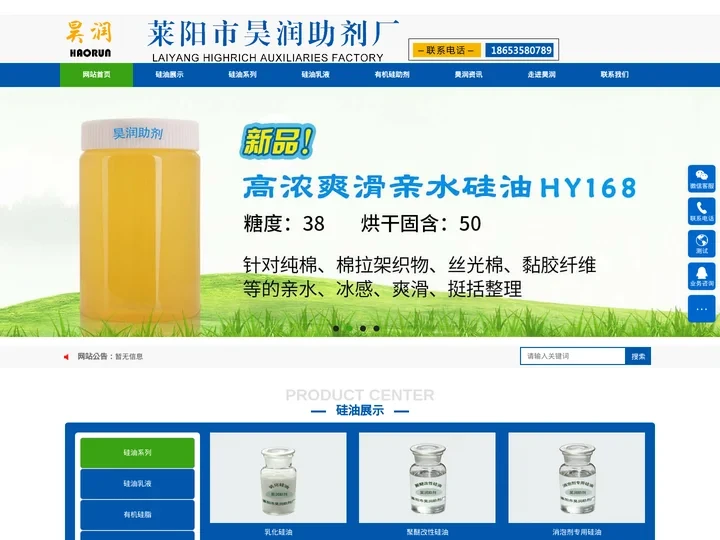This screenshot has height=540, width=720.
Task: Click the 昊润 HAORUN logo
Action: coord(90,38)
